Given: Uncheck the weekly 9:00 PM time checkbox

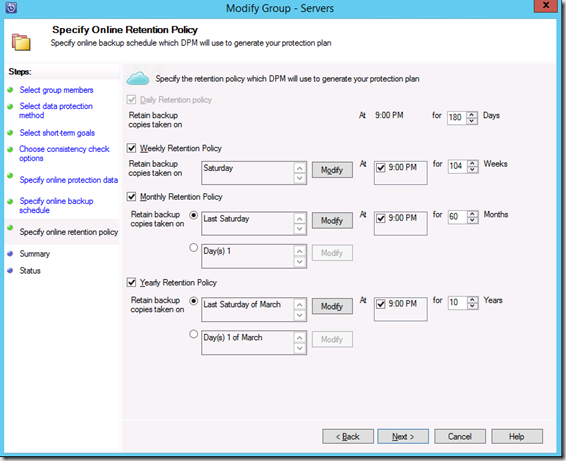Looking at the screenshot, I should click(x=381, y=168).
